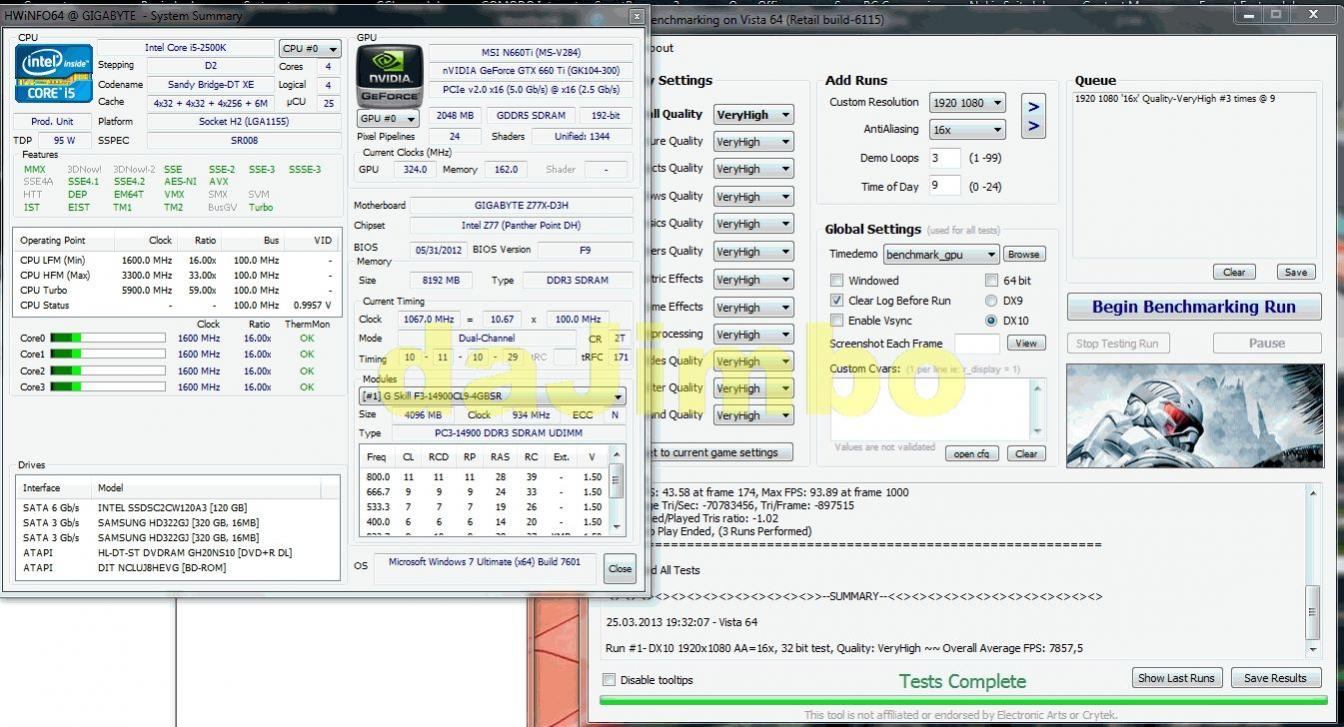Click the Save Results button
Viewport: 1344px width, 727px height.
pyautogui.click(x=1275, y=678)
